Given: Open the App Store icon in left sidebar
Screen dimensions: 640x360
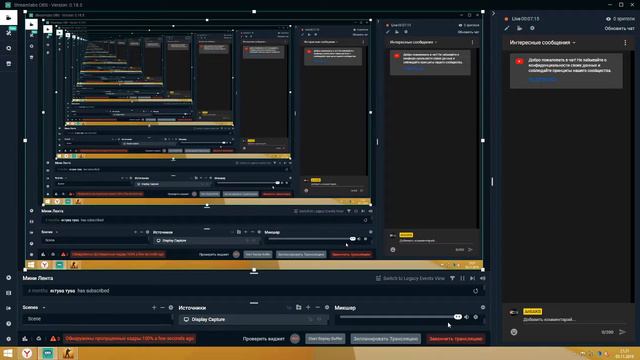Looking at the screenshot, I should [9, 64].
